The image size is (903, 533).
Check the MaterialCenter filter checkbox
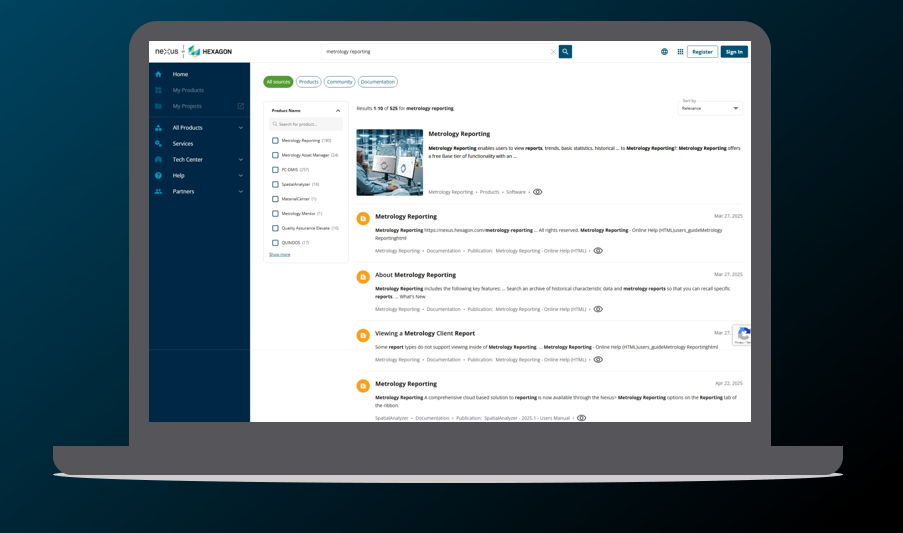(275, 199)
